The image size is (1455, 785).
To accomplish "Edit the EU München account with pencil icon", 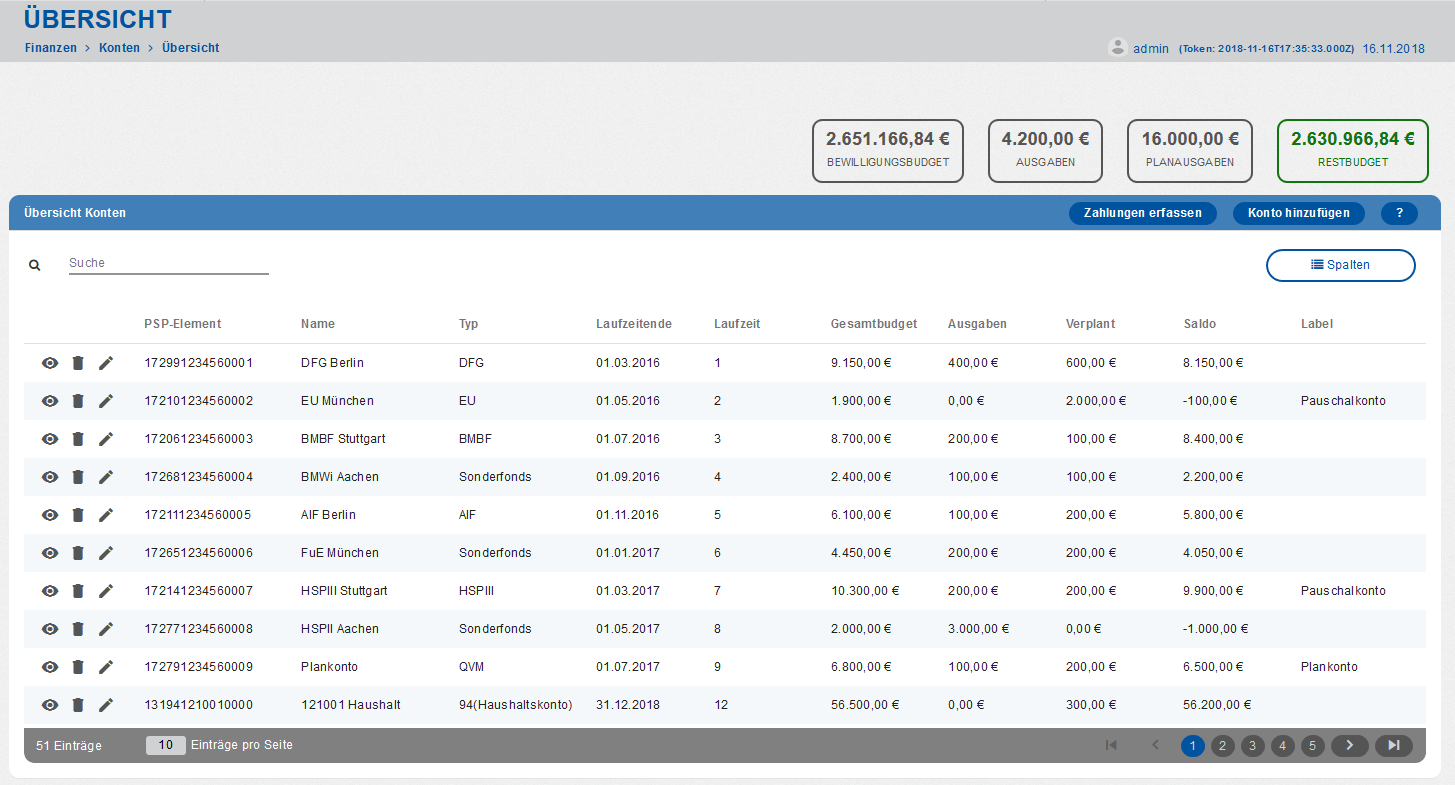I will [x=106, y=401].
